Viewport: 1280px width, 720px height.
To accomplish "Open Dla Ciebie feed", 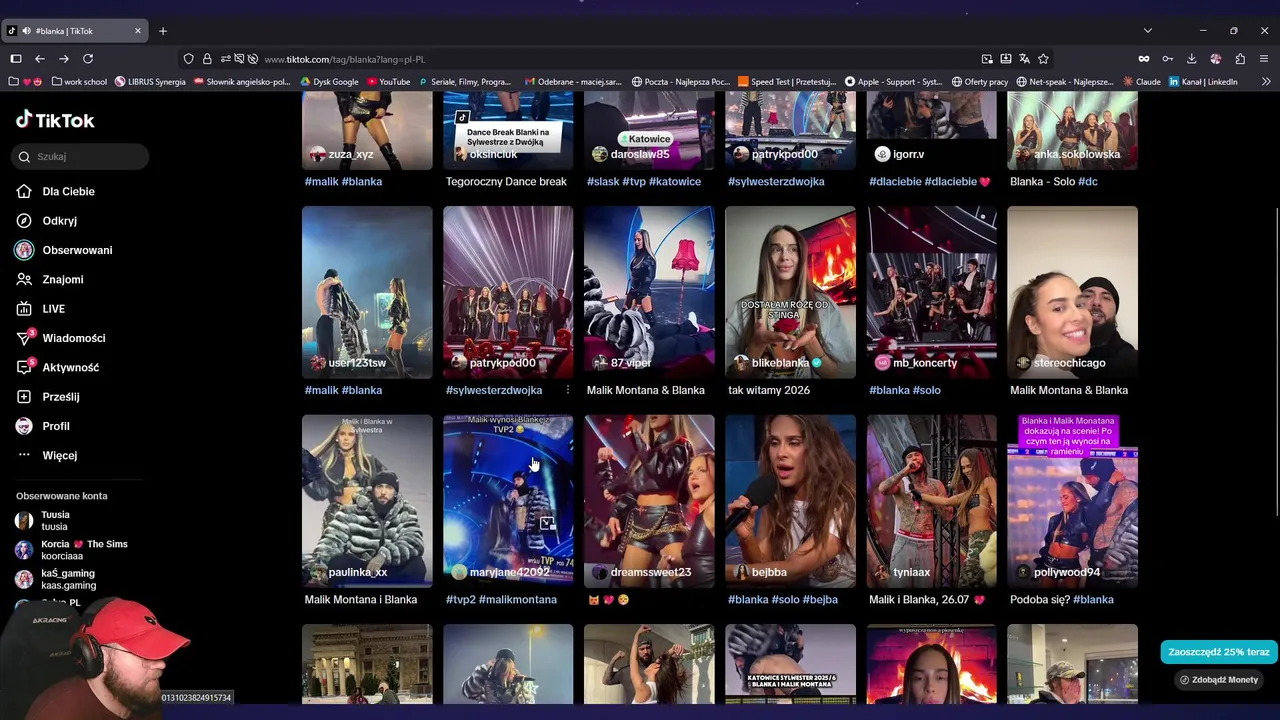I will click(x=68, y=191).
